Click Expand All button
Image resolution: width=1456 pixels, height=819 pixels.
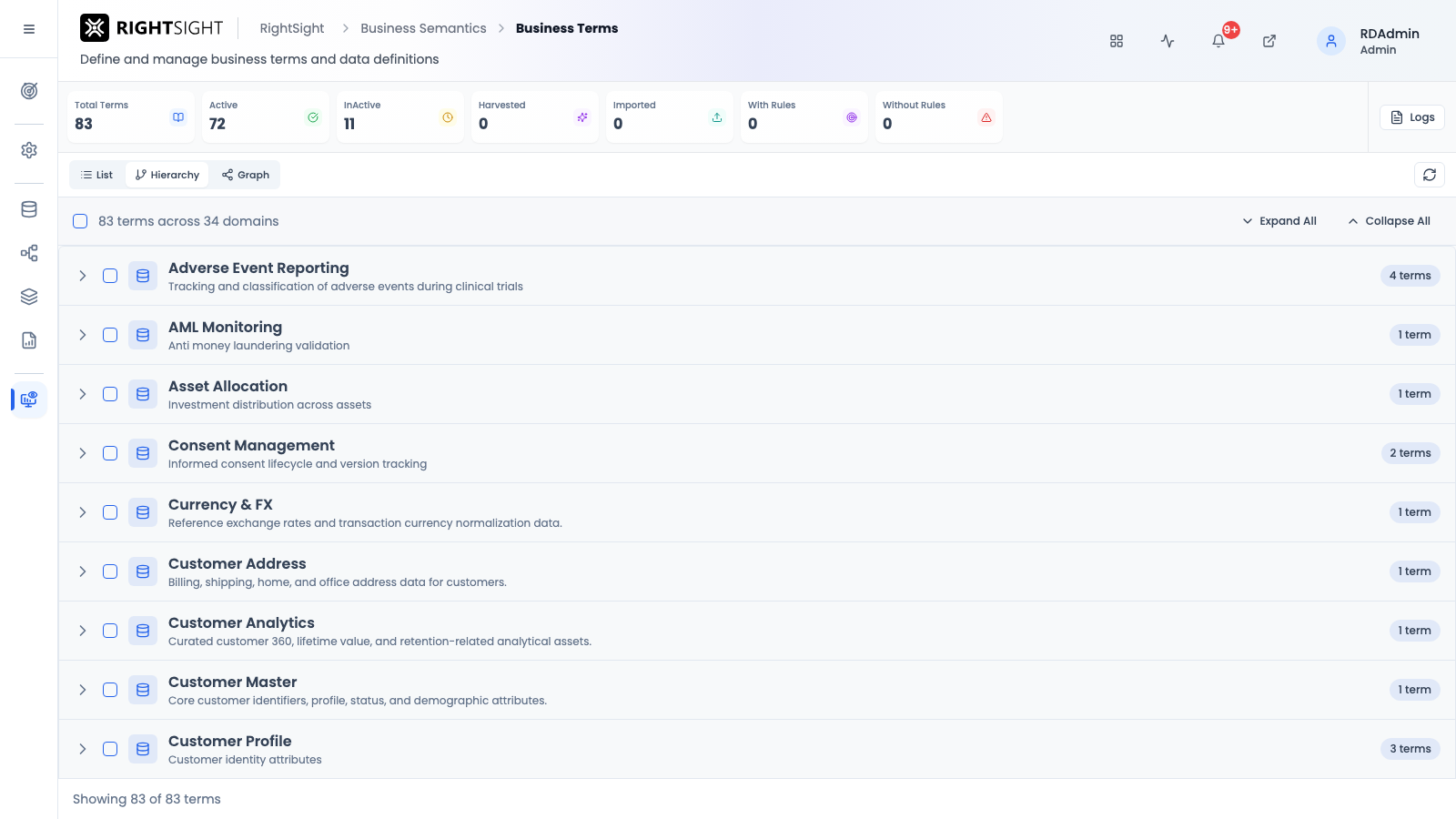tap(1279, 221)
